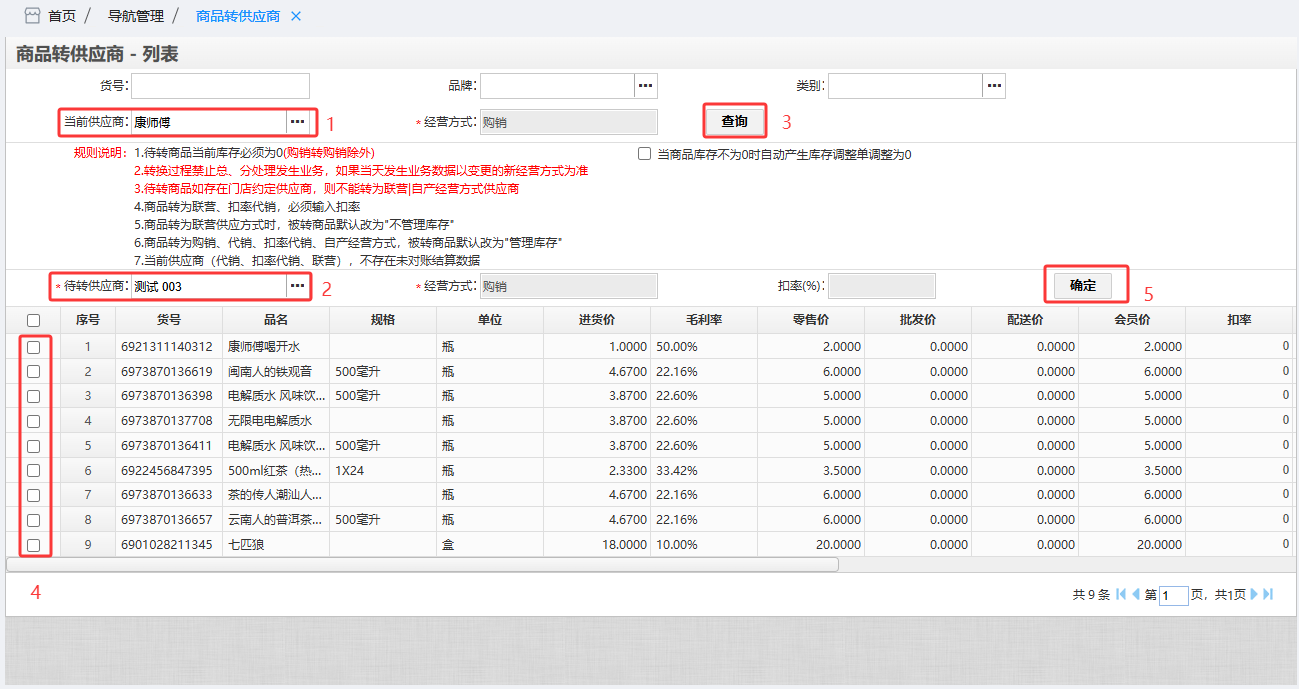The height and width of the screenshot is (689, 1299).
Task: Open 导航管理 breadcrumb item
Action: [135, 17]
